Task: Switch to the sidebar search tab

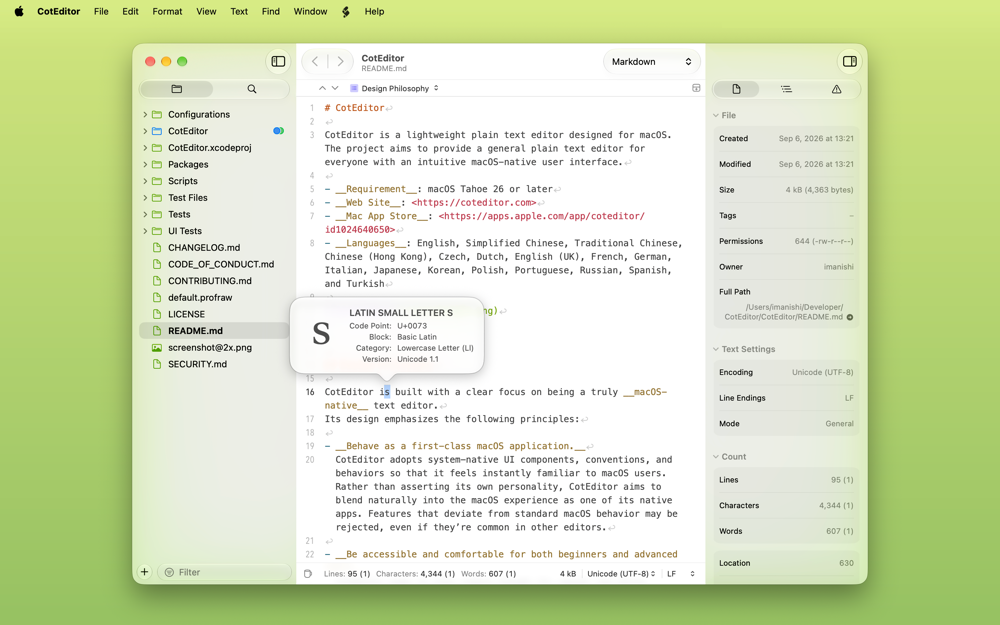Action: pos(252,89)
